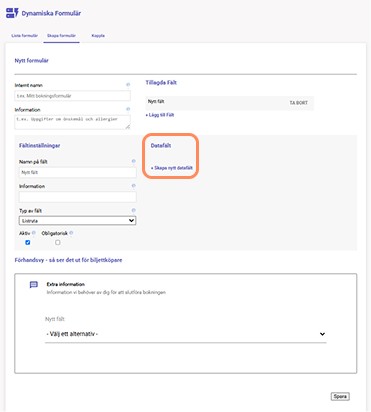Select the Nytt fält row in Tillagda Fält

click(x=229, y=103)
